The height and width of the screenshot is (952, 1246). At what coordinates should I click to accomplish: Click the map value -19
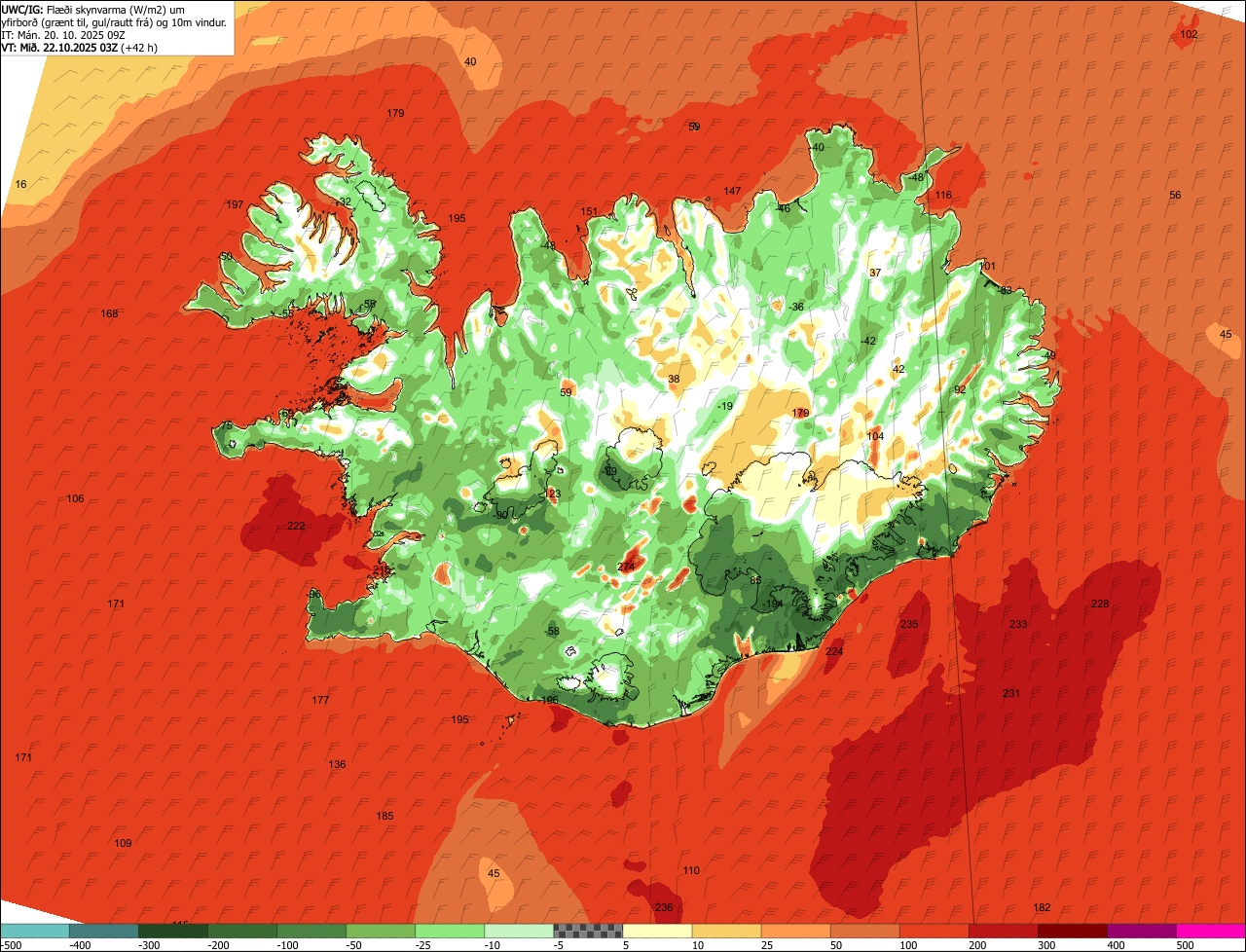(725, 406)
